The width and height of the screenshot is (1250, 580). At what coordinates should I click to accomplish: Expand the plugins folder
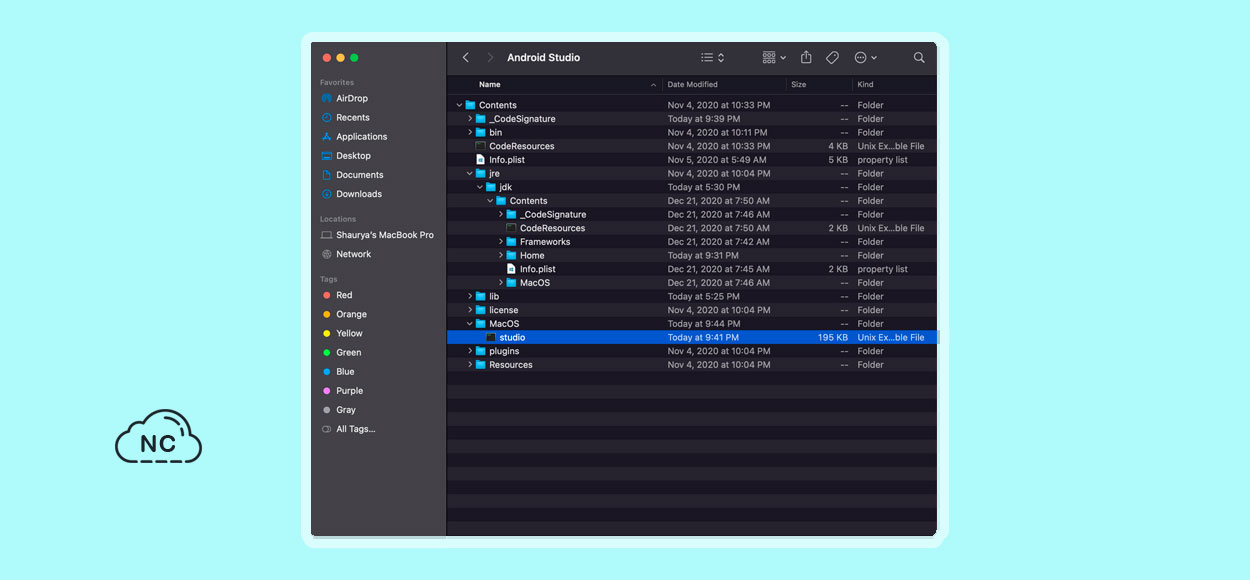(470, 351)
